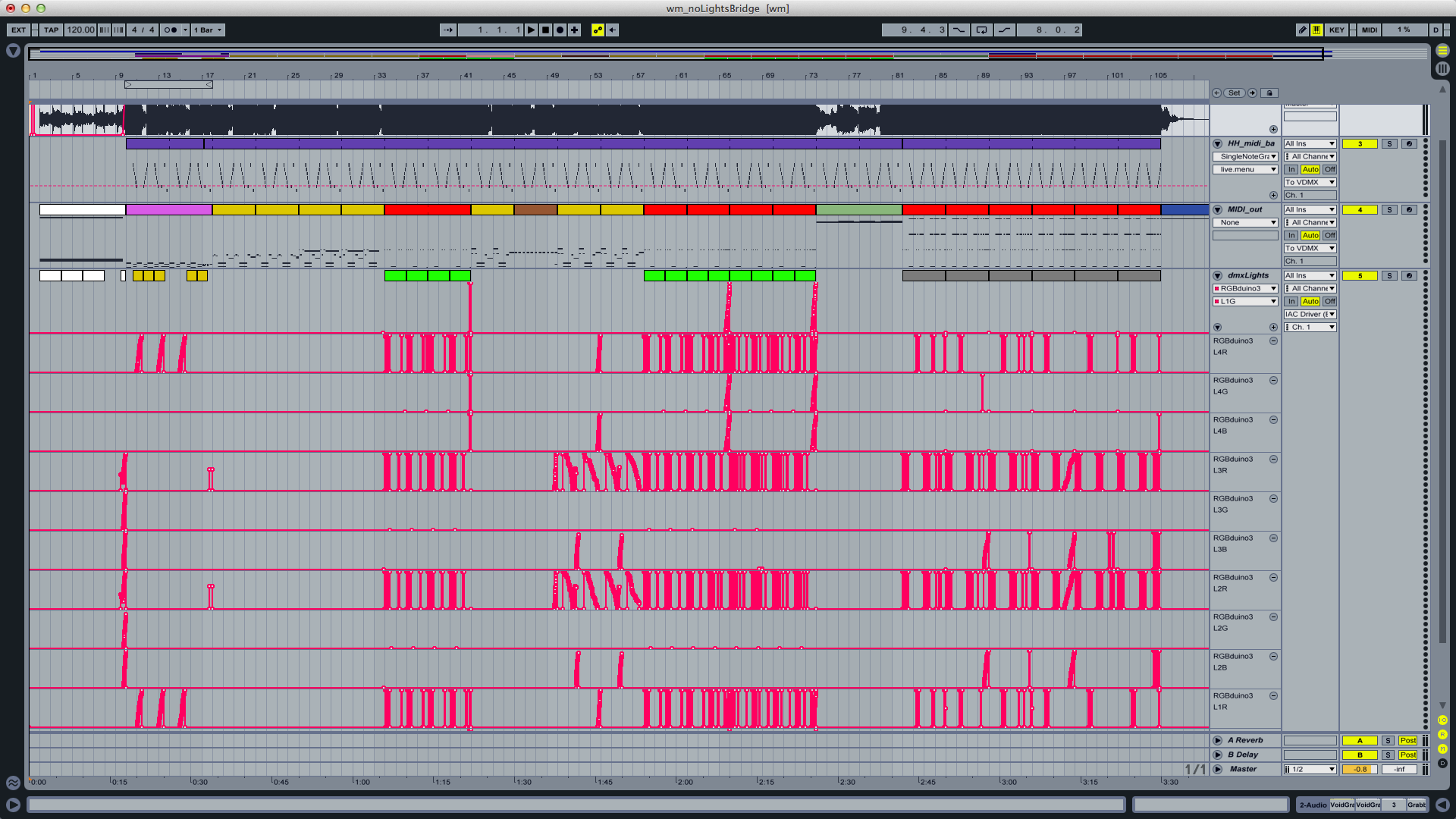Toggle Post on A Reverb return

tap(1408, 740)
